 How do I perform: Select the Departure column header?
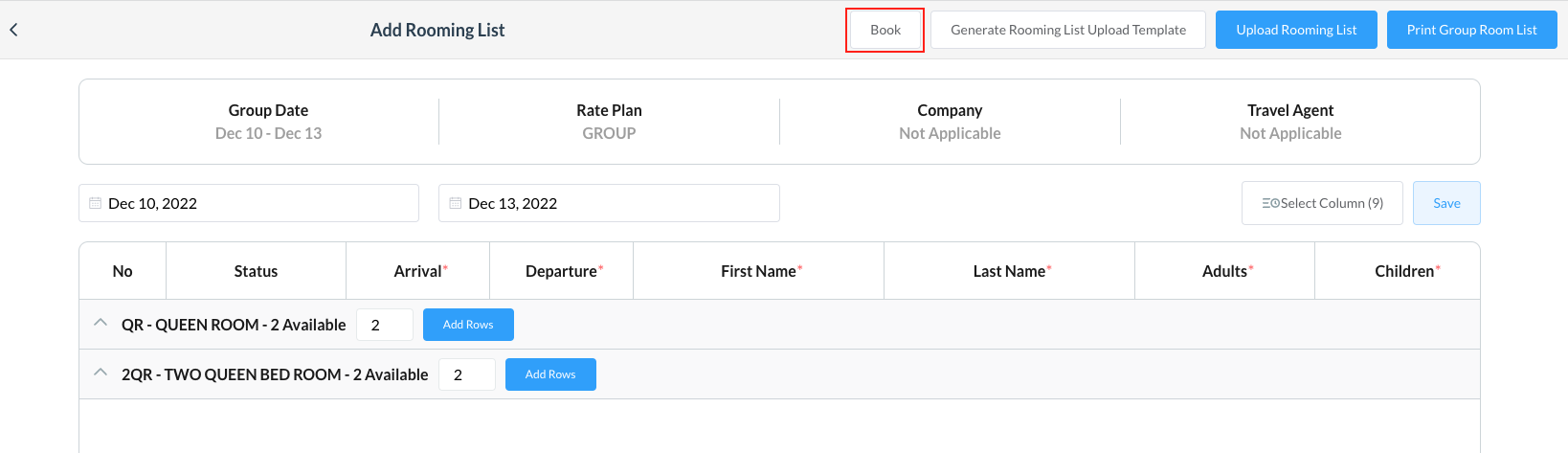pyautogui.click(x=562, y=271)
